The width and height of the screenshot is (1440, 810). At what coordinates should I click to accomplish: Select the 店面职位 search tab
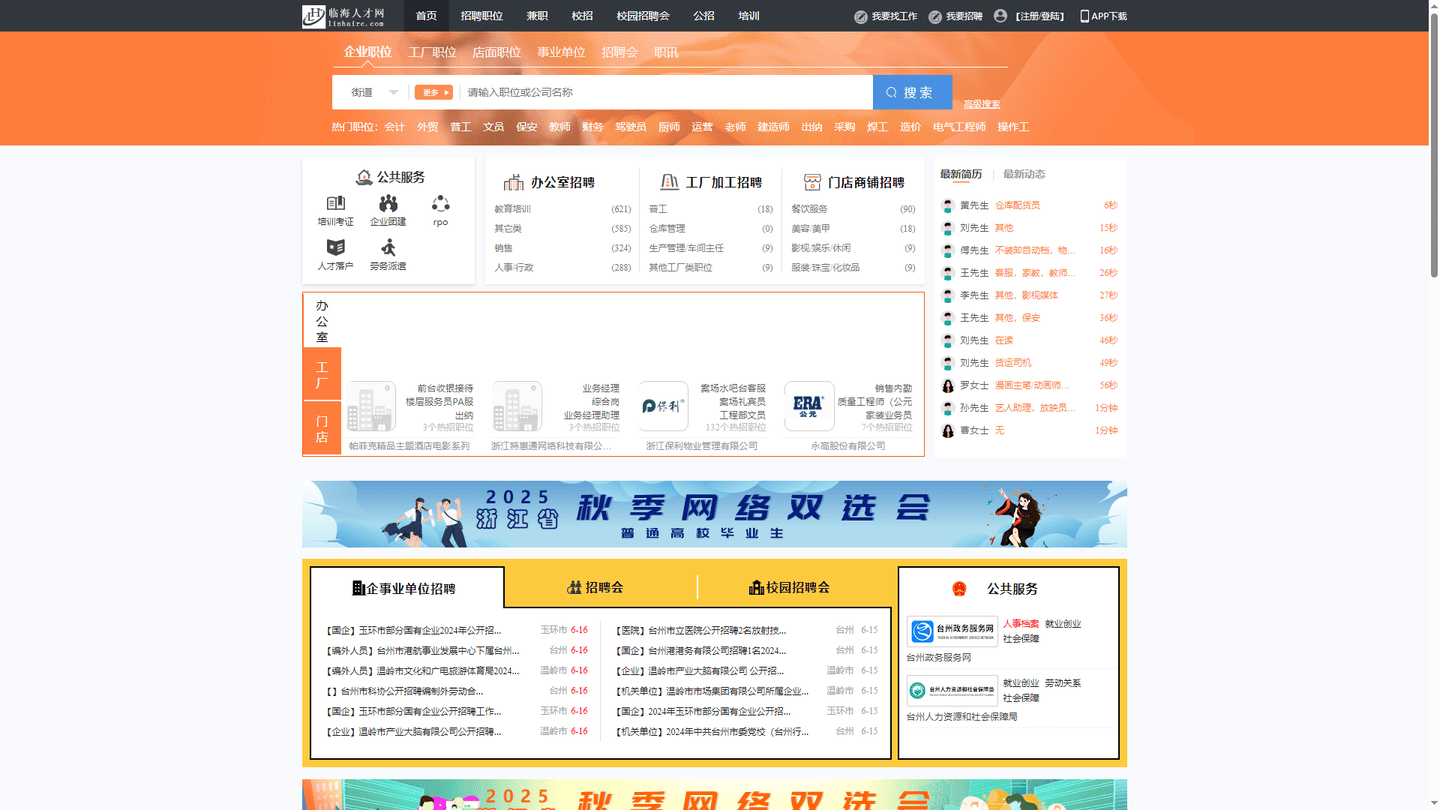(497, 52)
